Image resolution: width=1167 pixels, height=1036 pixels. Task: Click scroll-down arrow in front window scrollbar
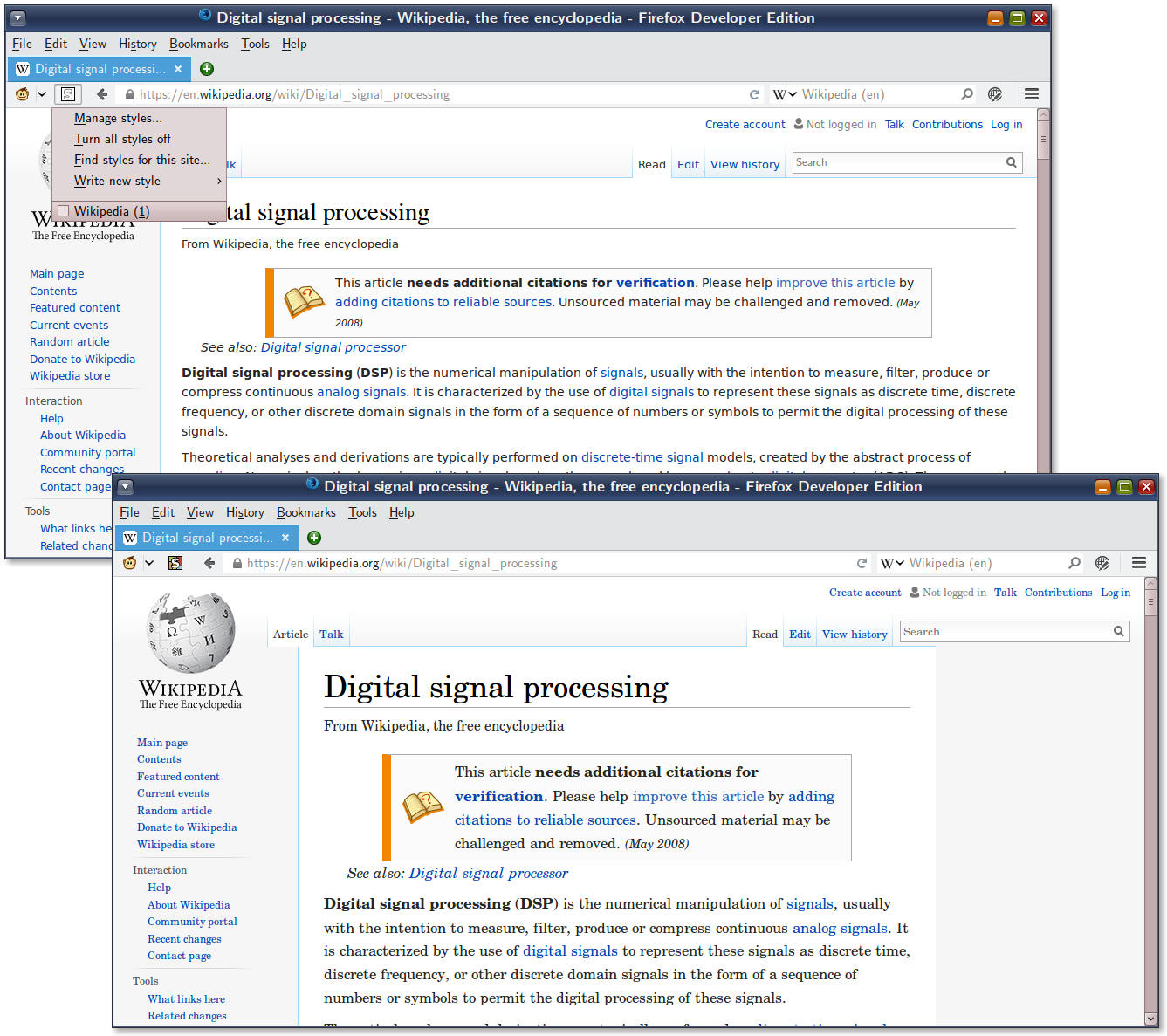tap(1151, 1018)
